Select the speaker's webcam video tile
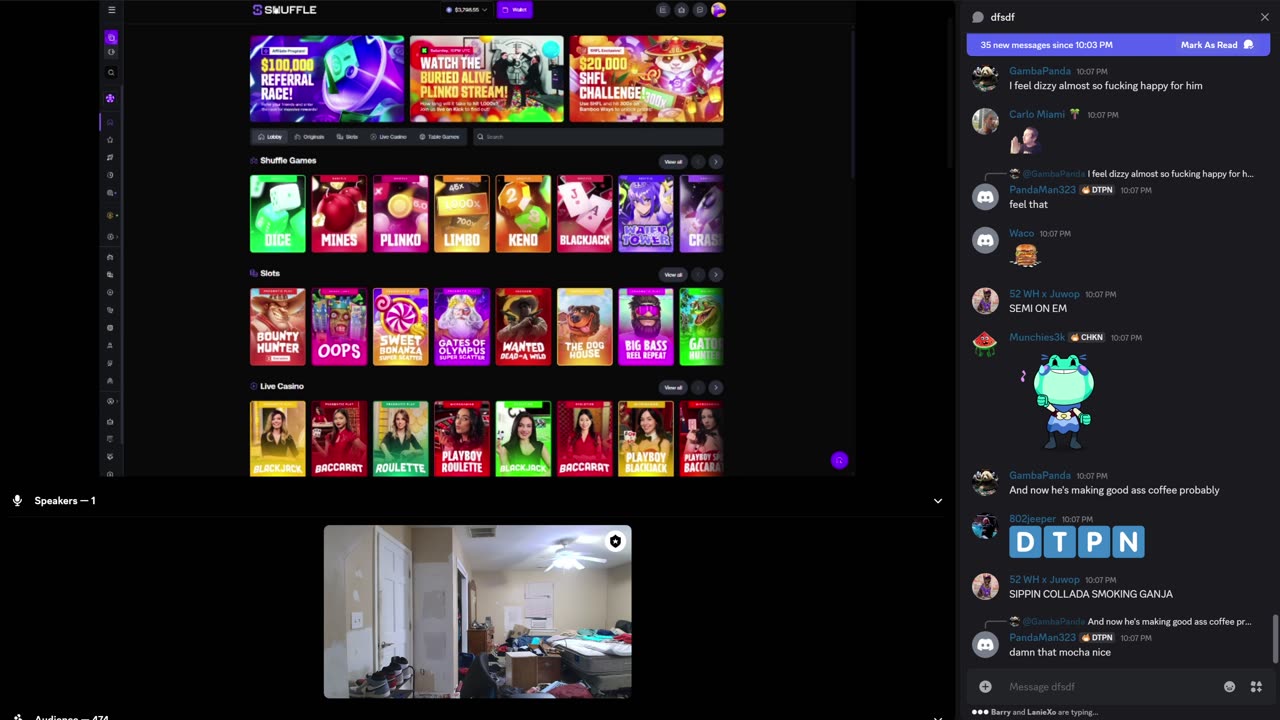This screenshot has height=720, width=1280. (x=477, y=612)
